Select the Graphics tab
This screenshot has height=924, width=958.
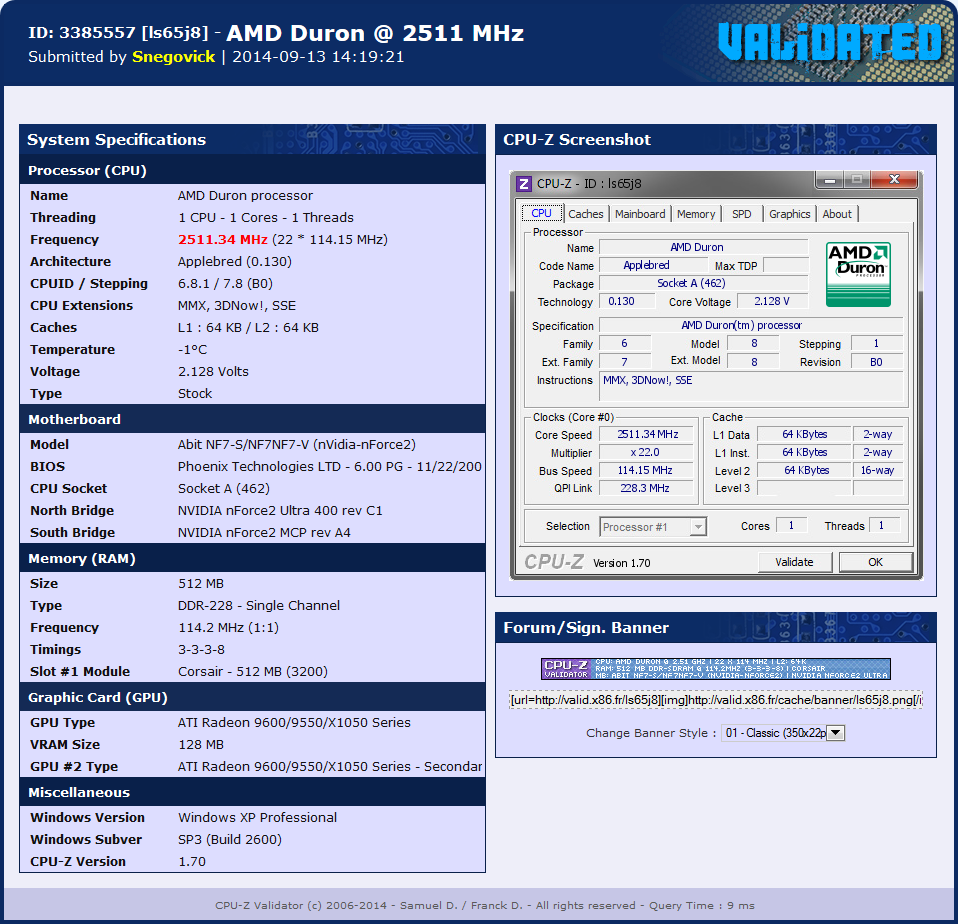click(789, 214)
